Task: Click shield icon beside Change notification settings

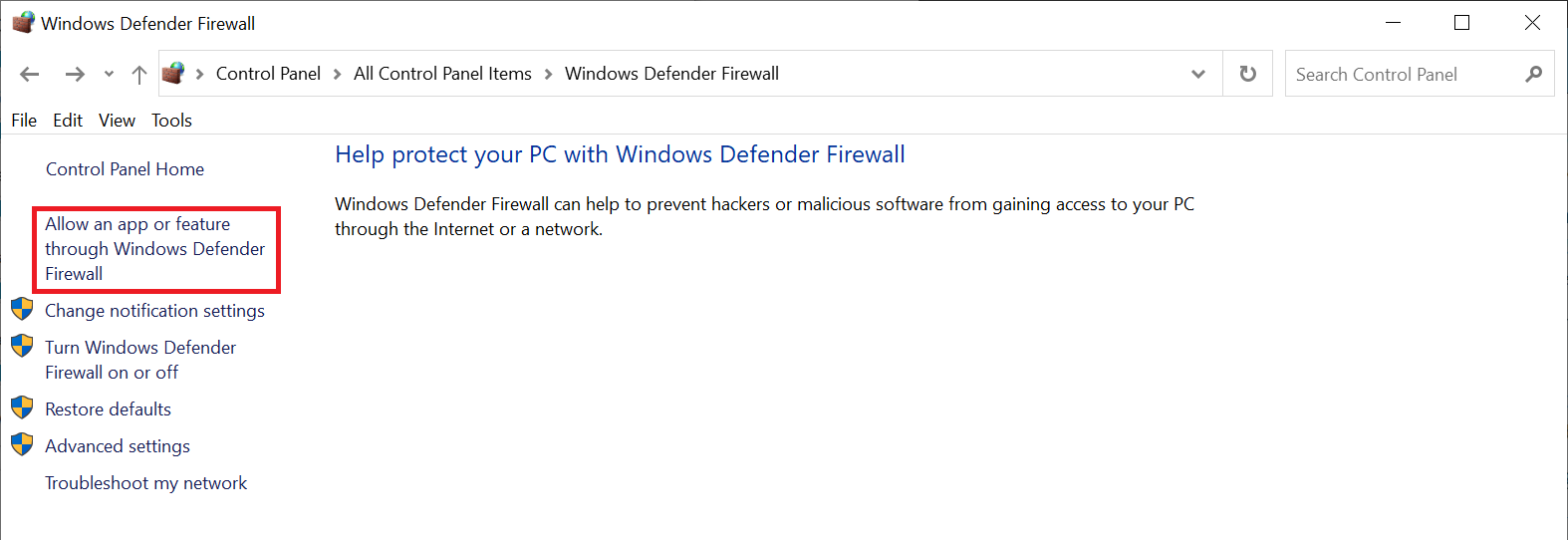Action: point(22,309)
